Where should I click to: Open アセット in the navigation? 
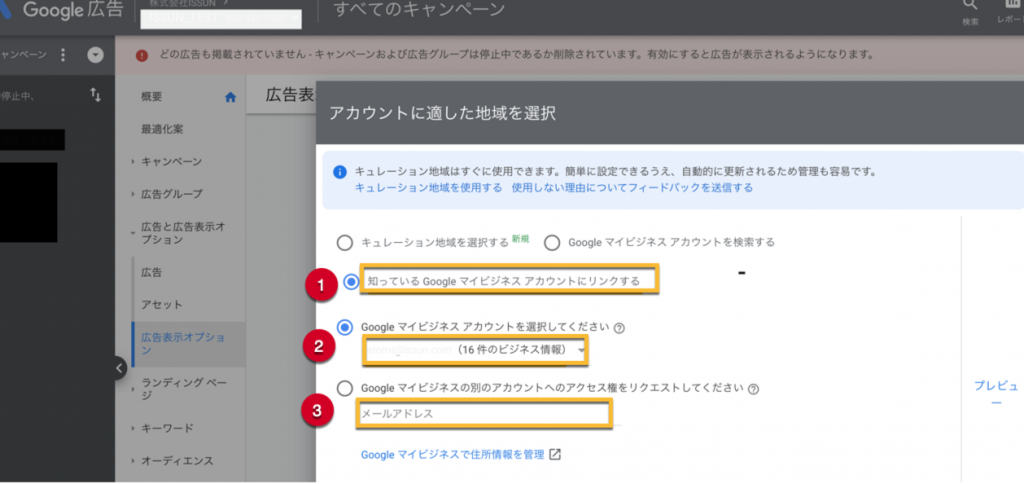pos(162,305)
